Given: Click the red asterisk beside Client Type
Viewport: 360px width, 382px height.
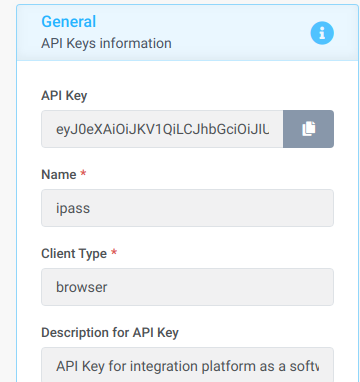Looking at the screenshot, I should [114, 252].
